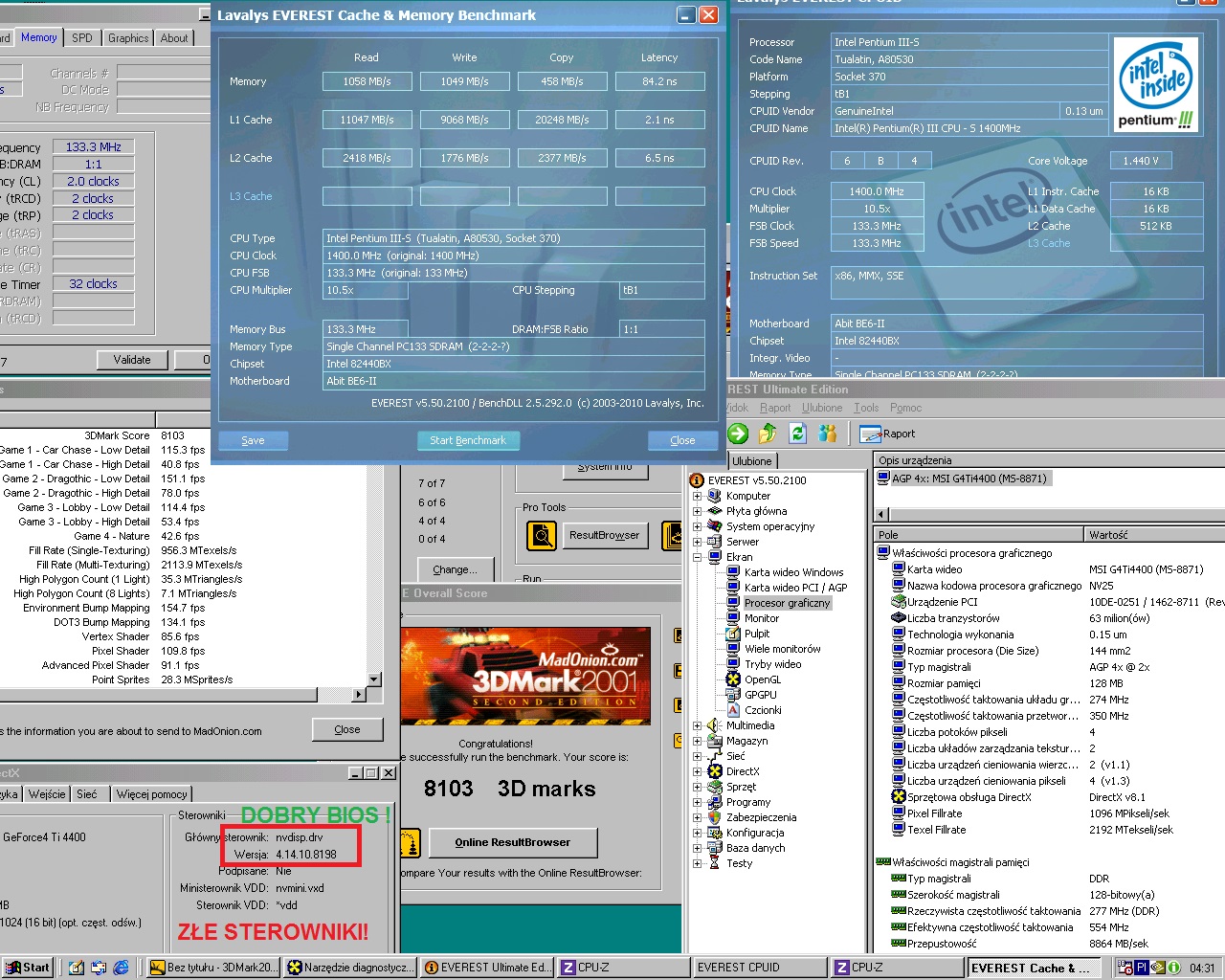
Task: Switch to the About tab in CPU-Z
Action: click(x=174, y=38)
